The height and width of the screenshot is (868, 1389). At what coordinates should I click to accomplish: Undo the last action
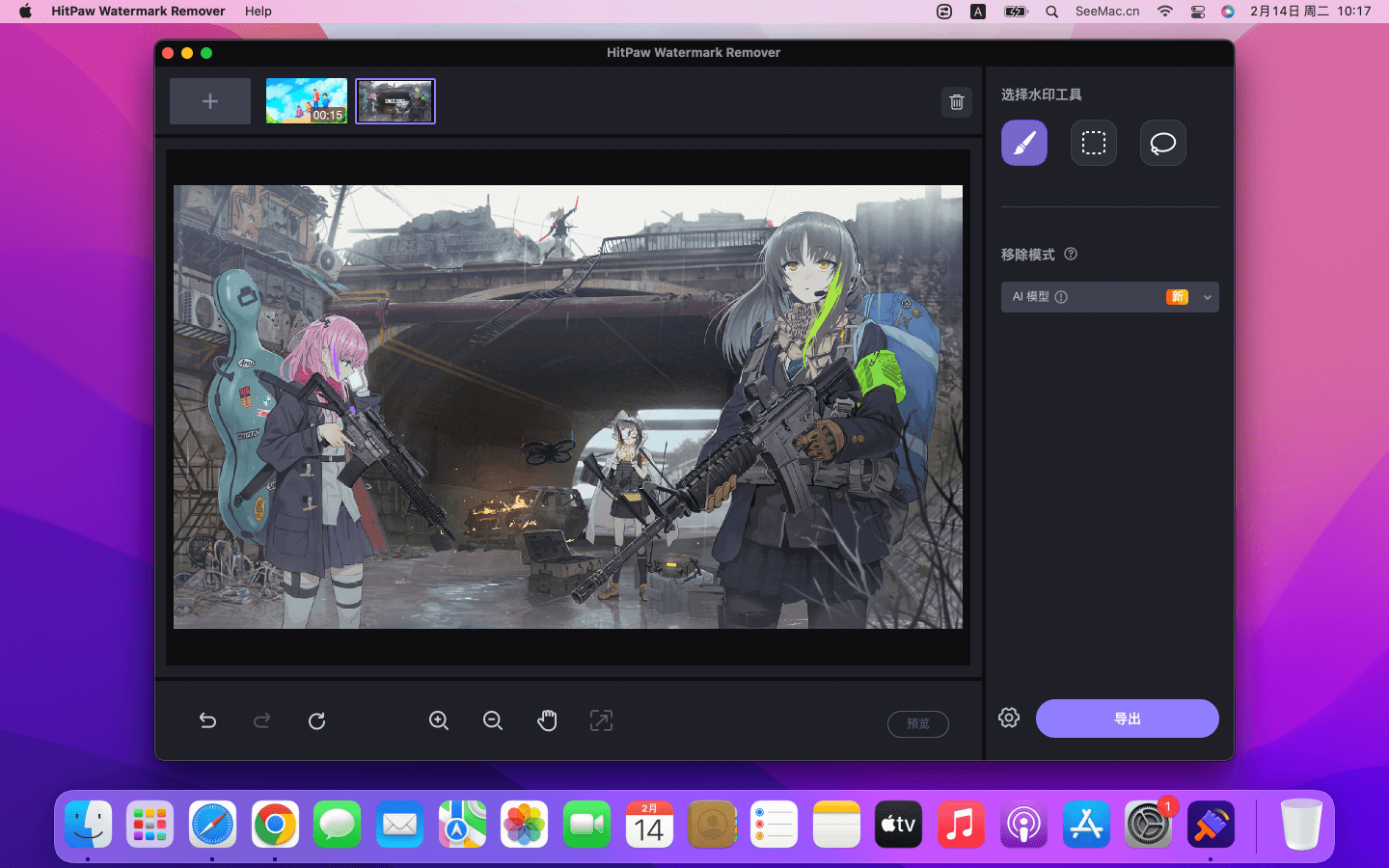pyautogui.click(x=207, y=720)
